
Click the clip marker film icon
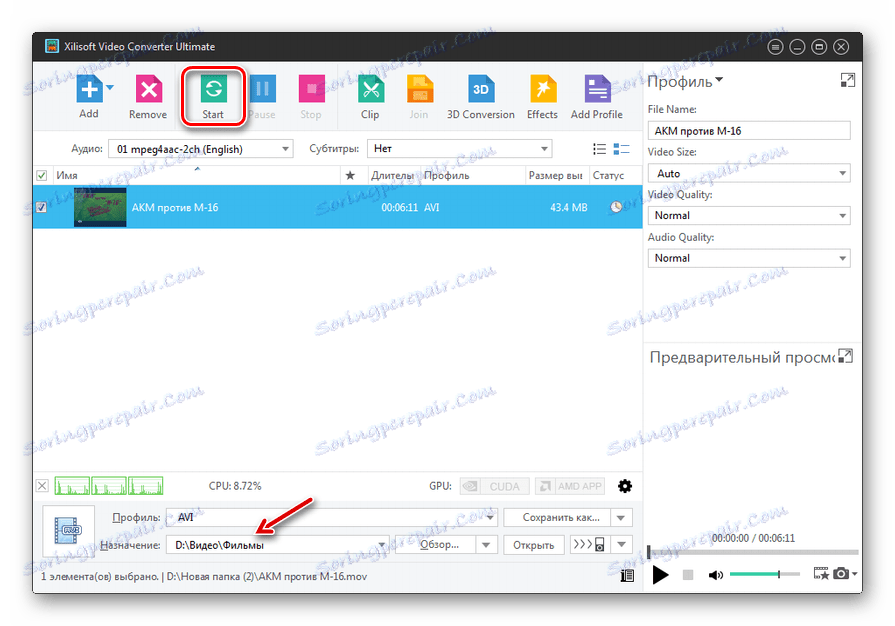pyautogui.click(x=821, y=574)
